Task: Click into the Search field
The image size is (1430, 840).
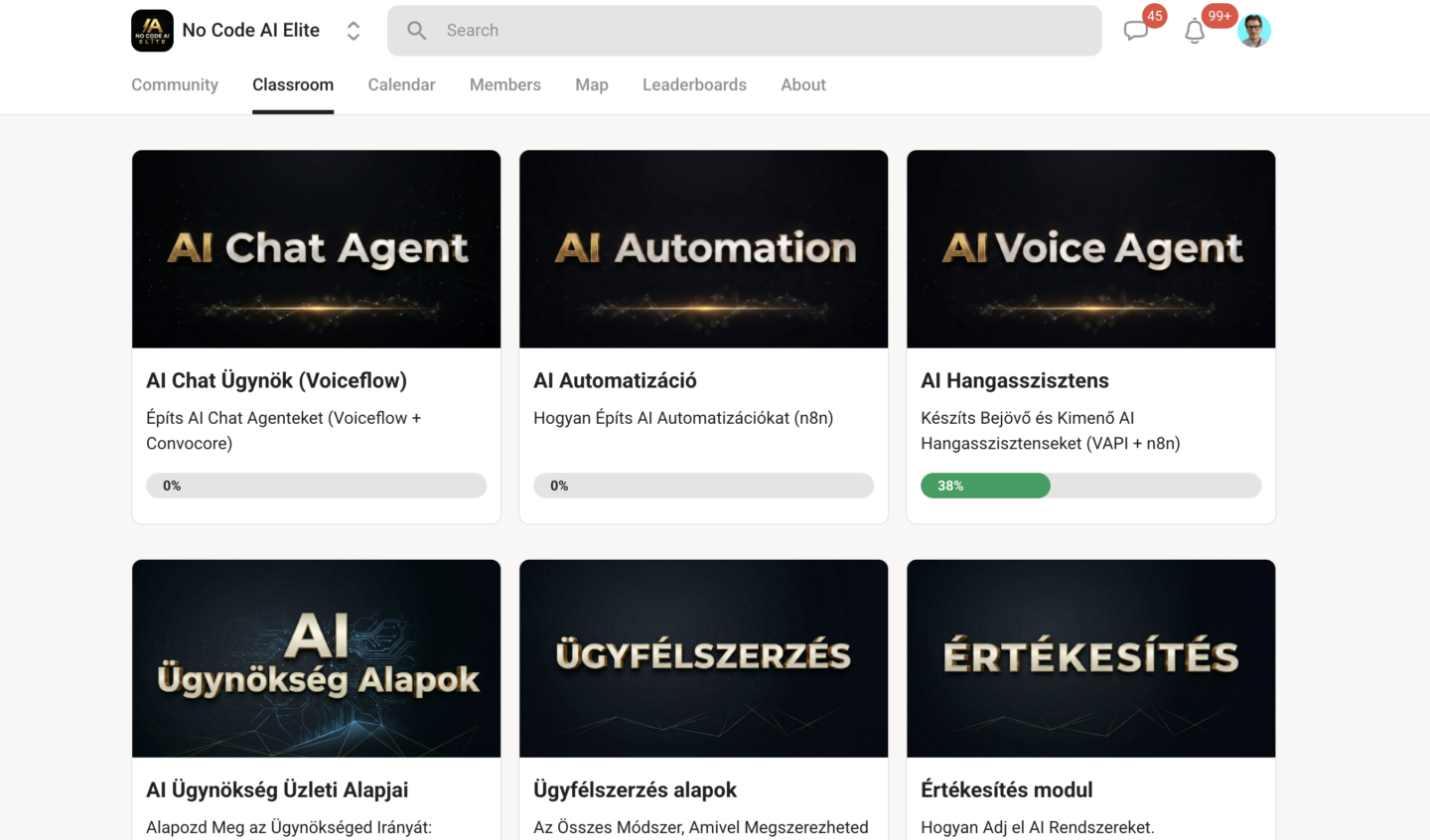Action: [745, 31]
